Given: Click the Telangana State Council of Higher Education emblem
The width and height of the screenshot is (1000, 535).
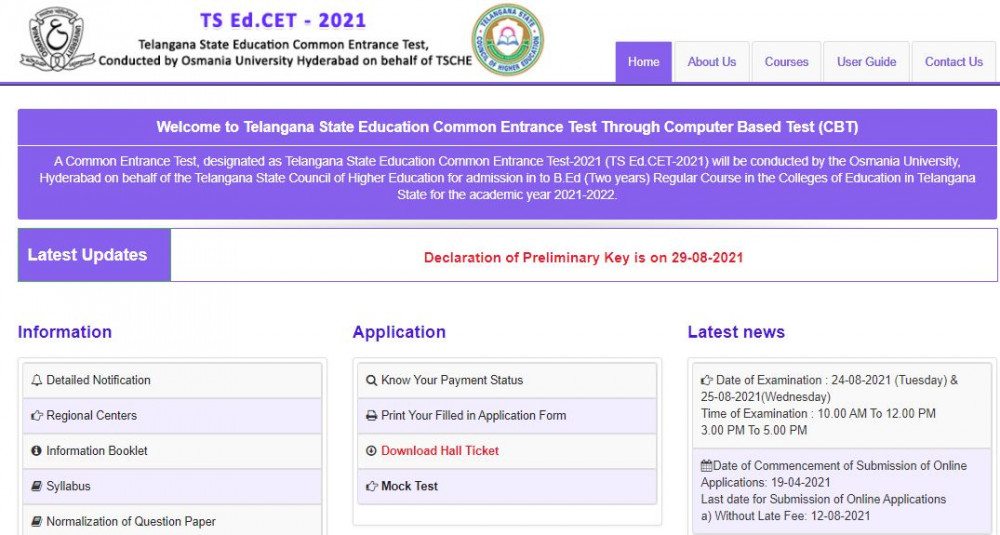Looking at the screenshot, I should (508, 40).
